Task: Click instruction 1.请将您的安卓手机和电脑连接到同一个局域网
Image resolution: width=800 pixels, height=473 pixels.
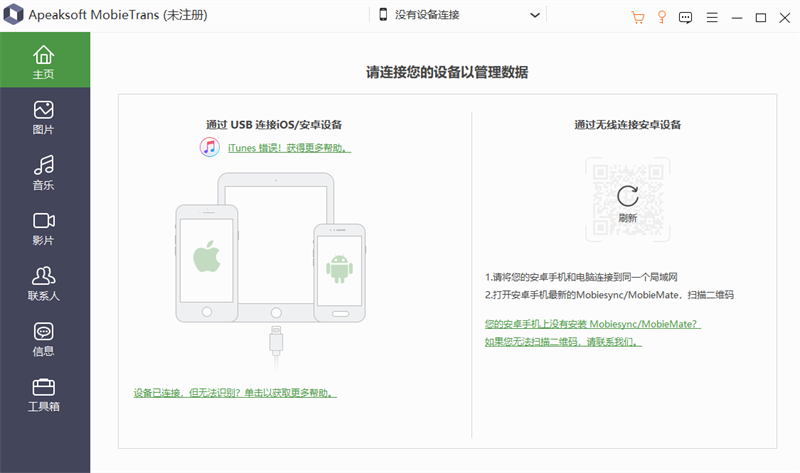Action: 581,277
